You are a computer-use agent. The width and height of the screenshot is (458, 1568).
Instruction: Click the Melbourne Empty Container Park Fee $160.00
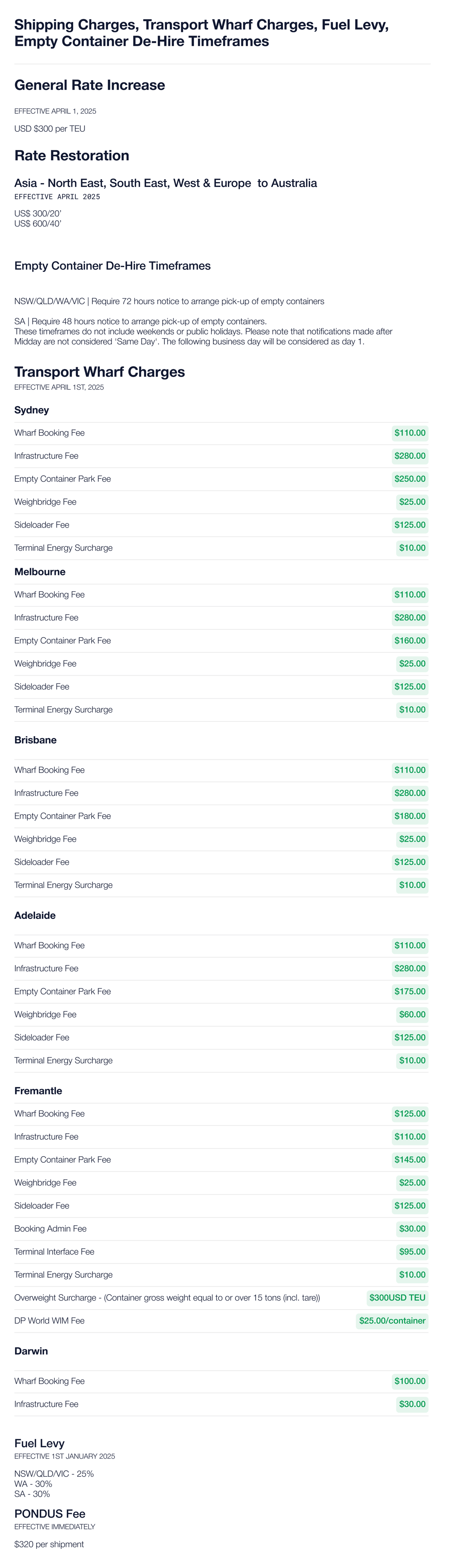[409, 640]
